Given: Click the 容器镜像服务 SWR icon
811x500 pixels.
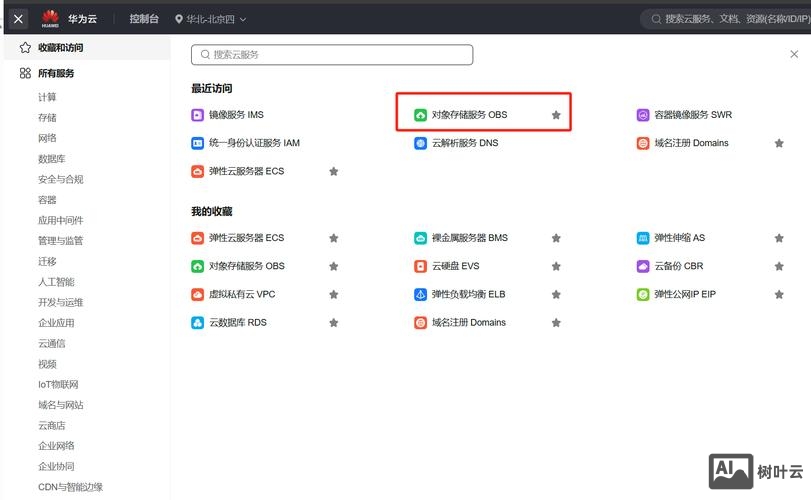Looking at the screenshot, I should tap(643, 115).
